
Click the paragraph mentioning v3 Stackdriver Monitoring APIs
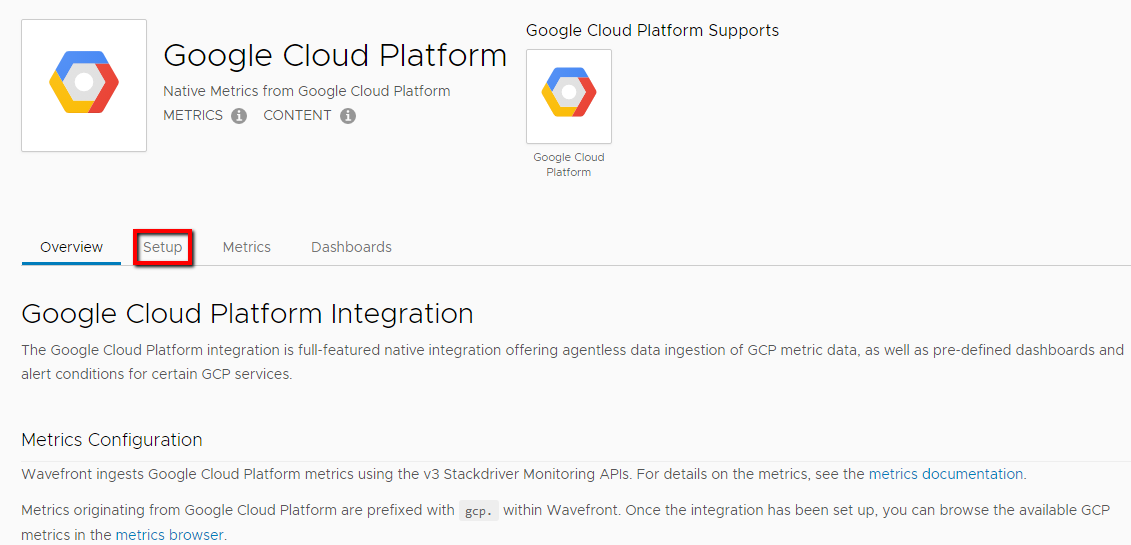(524, 474)
